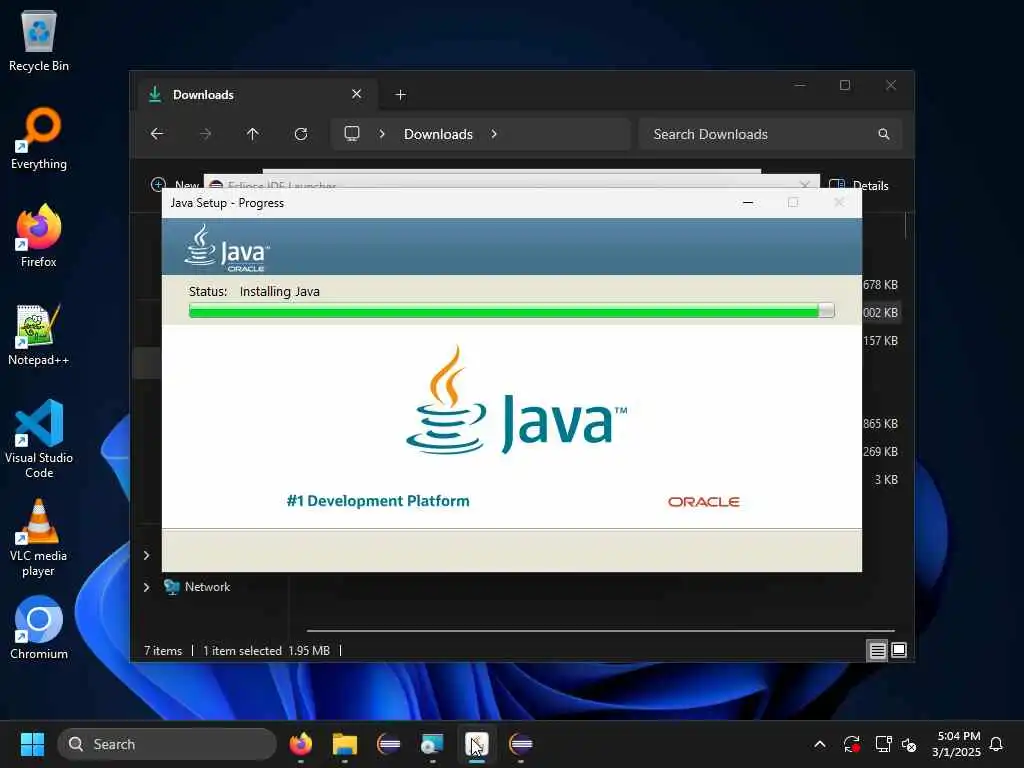This screenshot has width=1024, height=768.
Task: Expand the chevron after Downloads in address bar
Action: click(494, 134)
